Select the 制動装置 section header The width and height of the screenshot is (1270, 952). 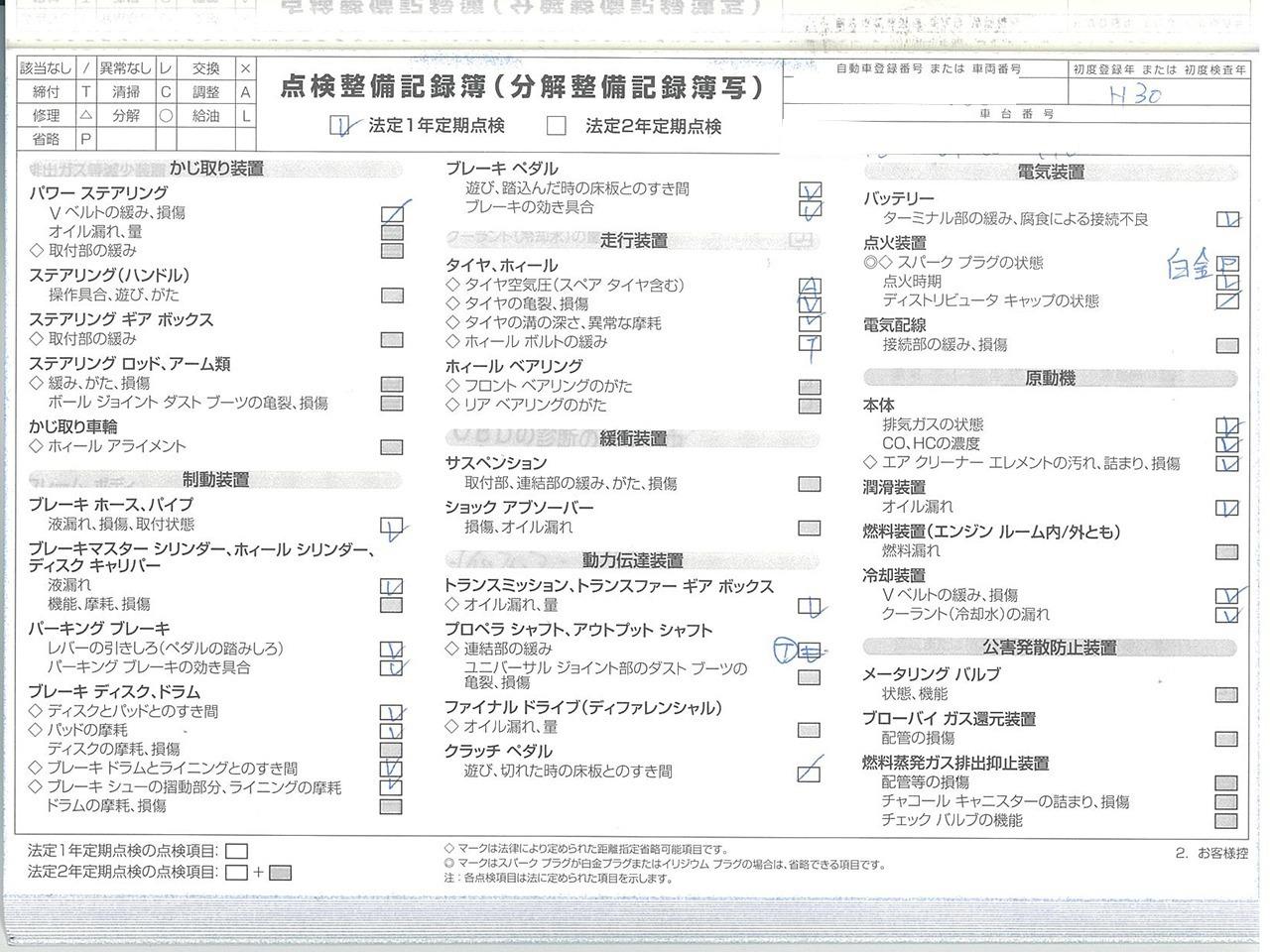click(x=216, y=480)
